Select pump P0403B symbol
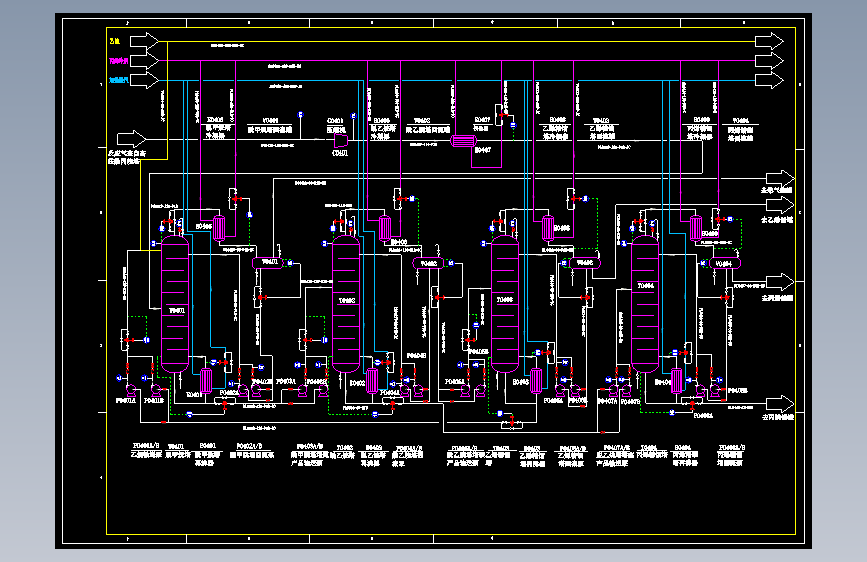This screenshot has width=867, height=562. (x=323, y=391)
